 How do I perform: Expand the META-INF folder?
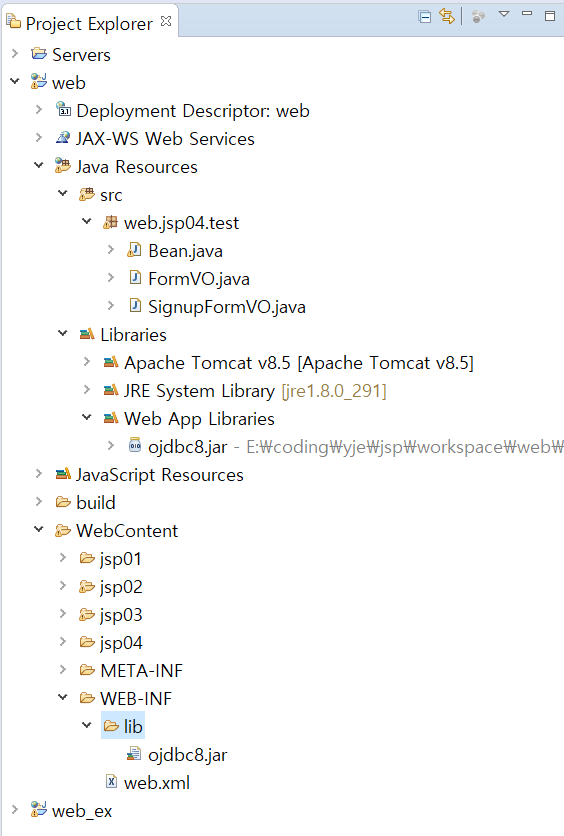[63, 669]
